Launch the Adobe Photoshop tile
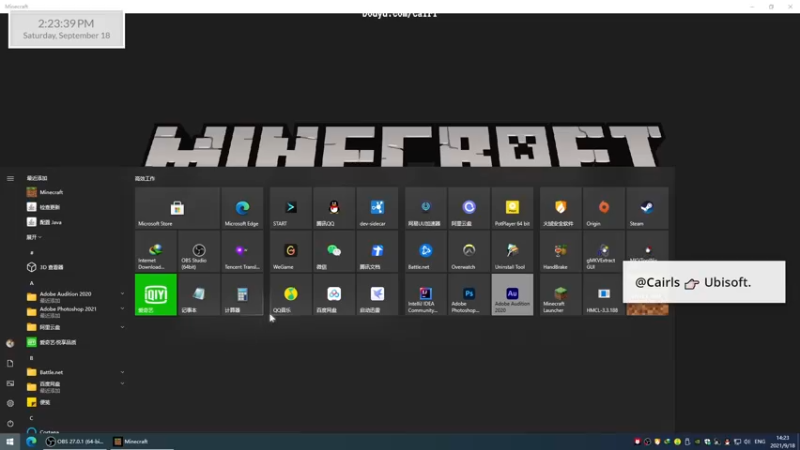 click(x=469, y=294)
